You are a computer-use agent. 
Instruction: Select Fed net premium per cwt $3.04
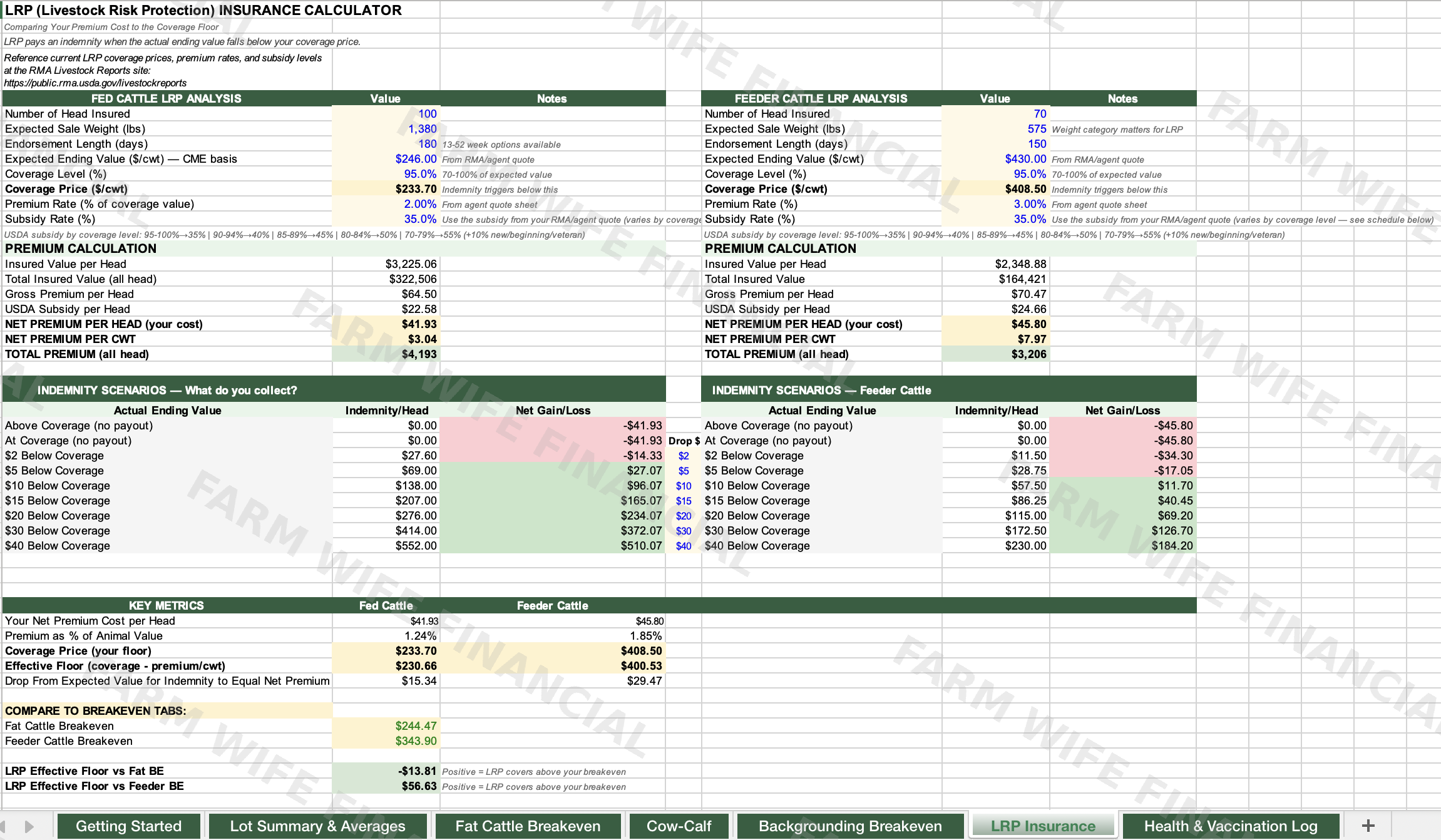click(386, 339)
